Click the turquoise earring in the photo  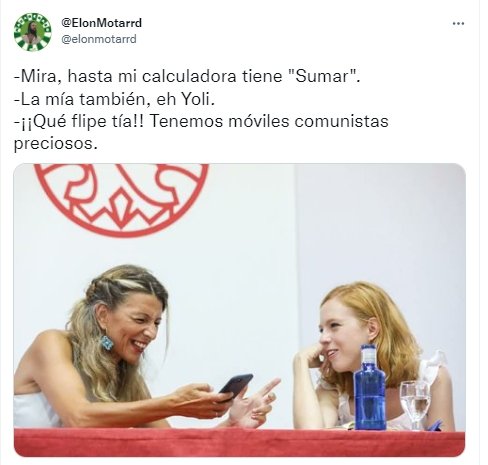[107, 343]
